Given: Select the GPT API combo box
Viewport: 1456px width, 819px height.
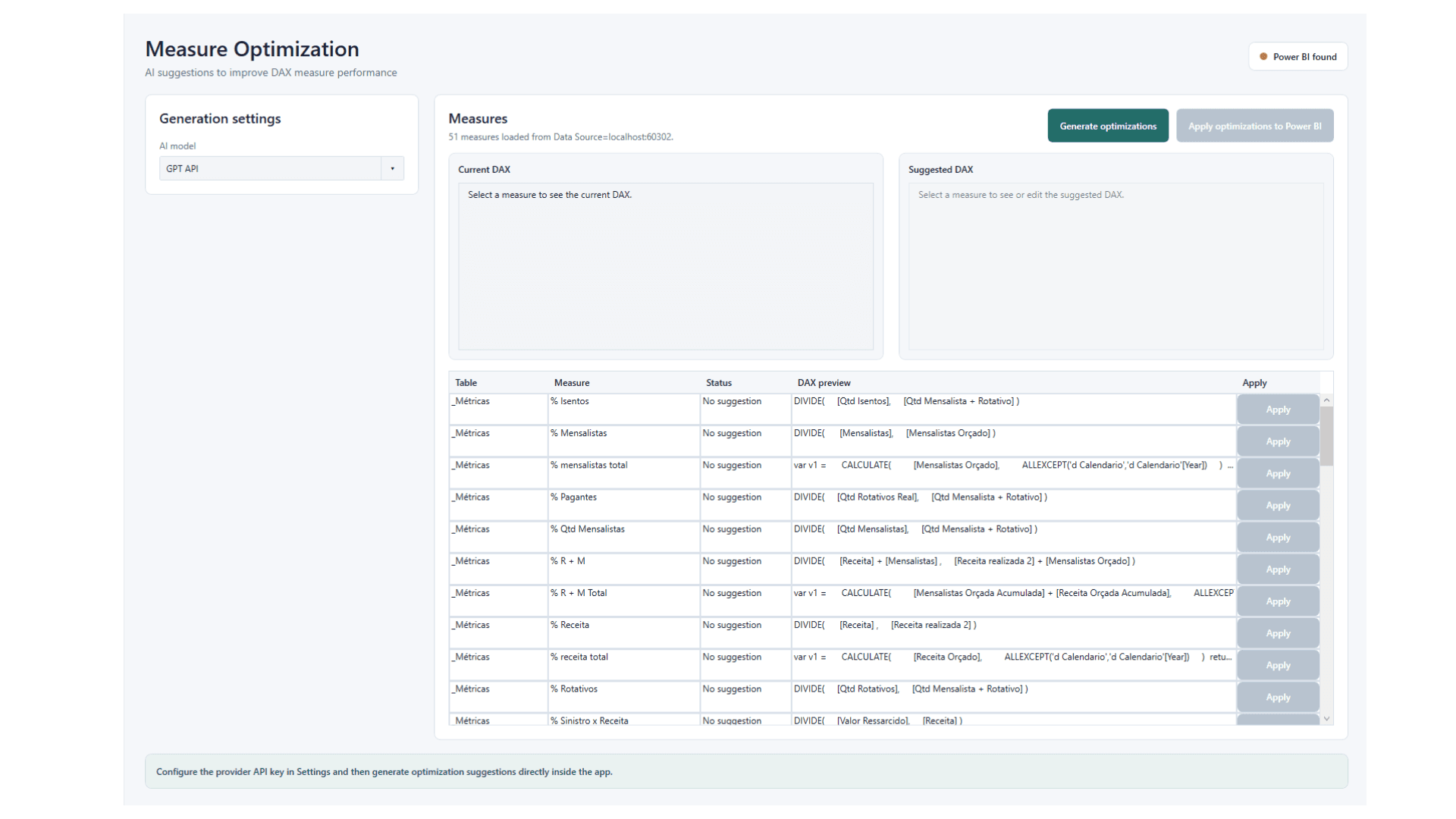Looking at the screenshot, I should (x=281, y=168).
